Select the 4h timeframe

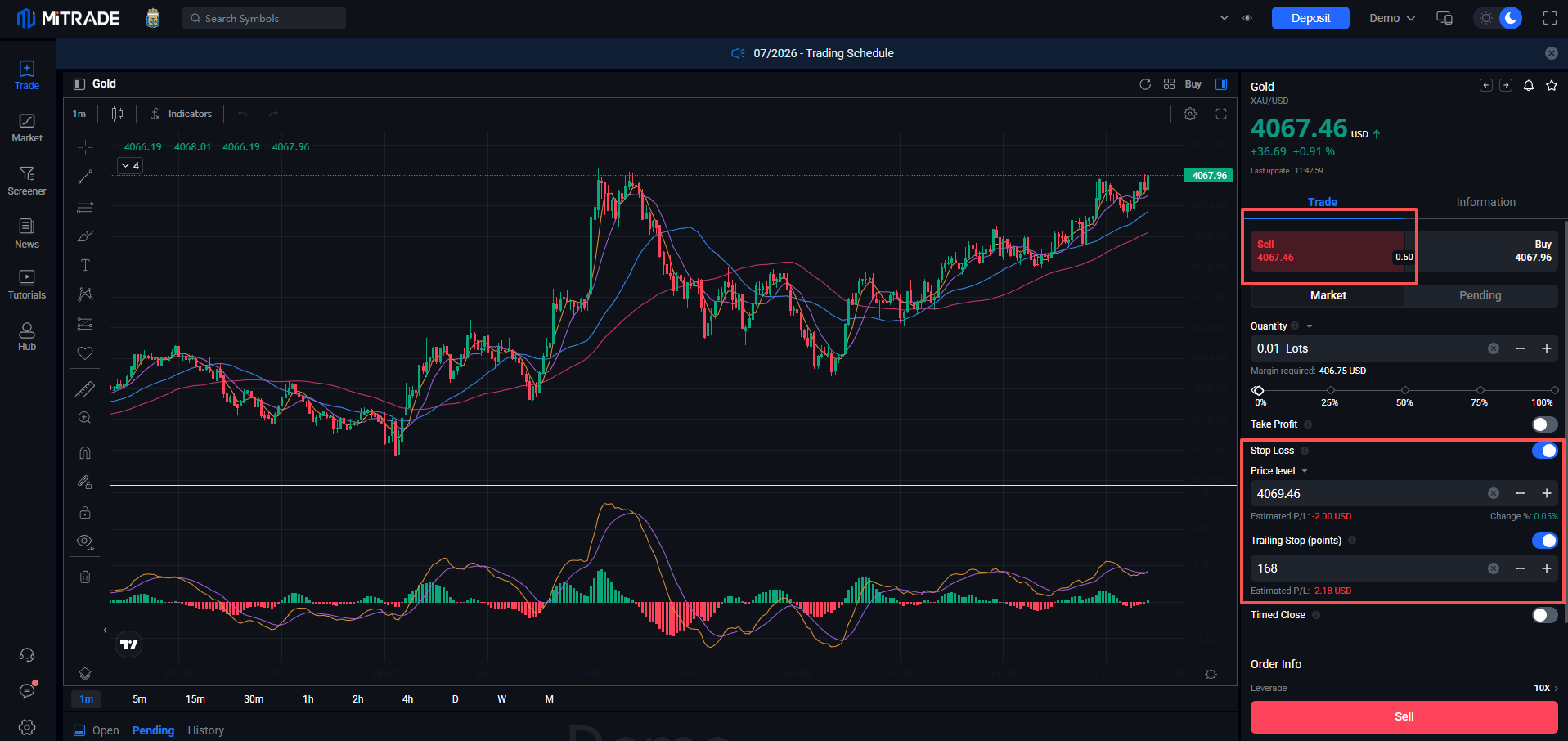pyautogui.click(x=407, y=699)
